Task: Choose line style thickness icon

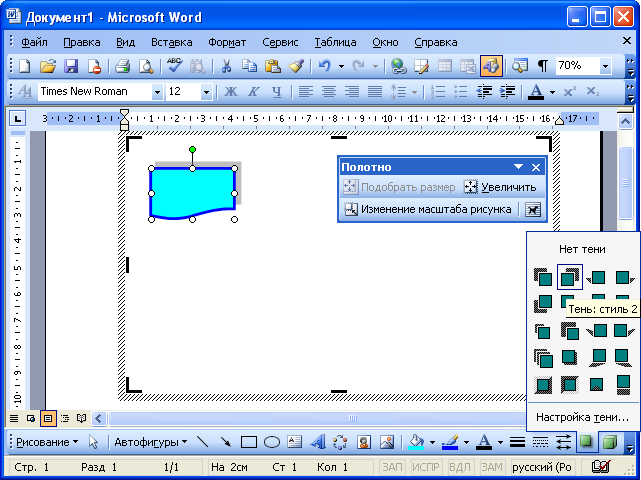Action: (517, 442)
